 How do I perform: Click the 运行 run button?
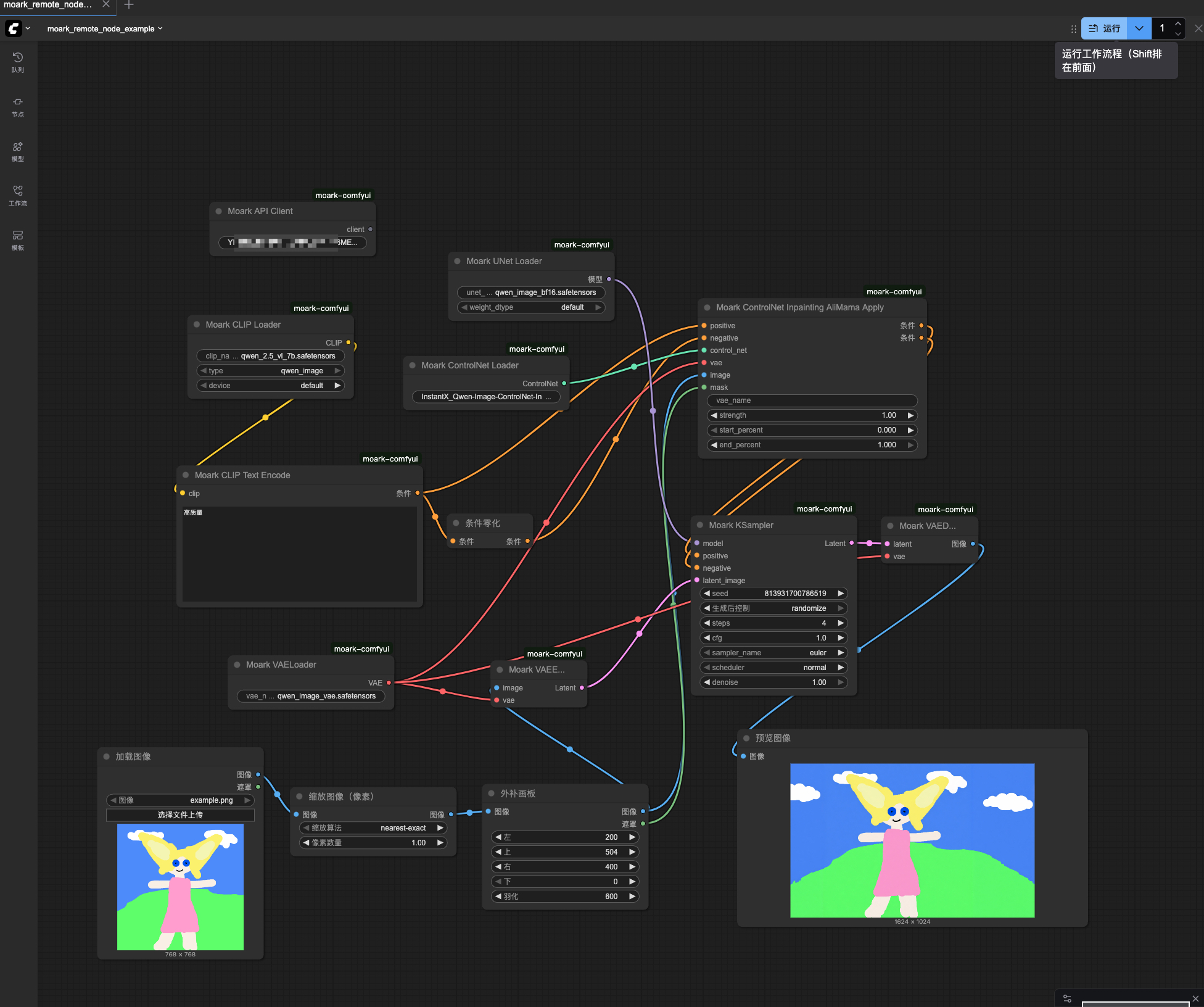(x=1104, y=28)
